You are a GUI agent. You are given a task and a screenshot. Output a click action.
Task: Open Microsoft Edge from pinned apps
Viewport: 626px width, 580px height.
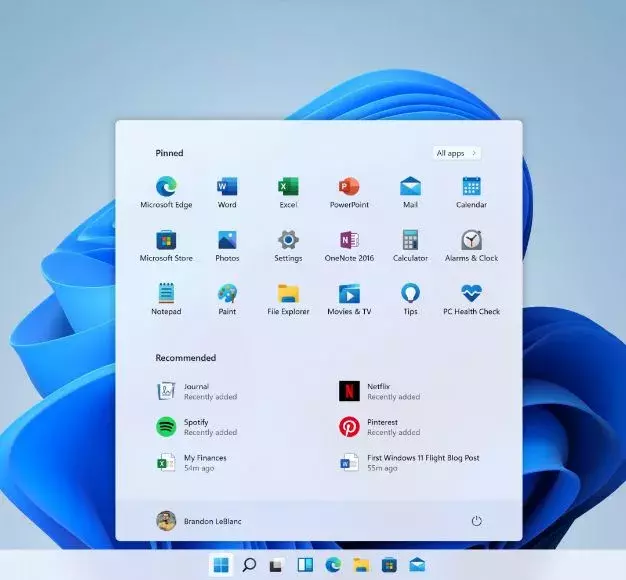[166, 192]
